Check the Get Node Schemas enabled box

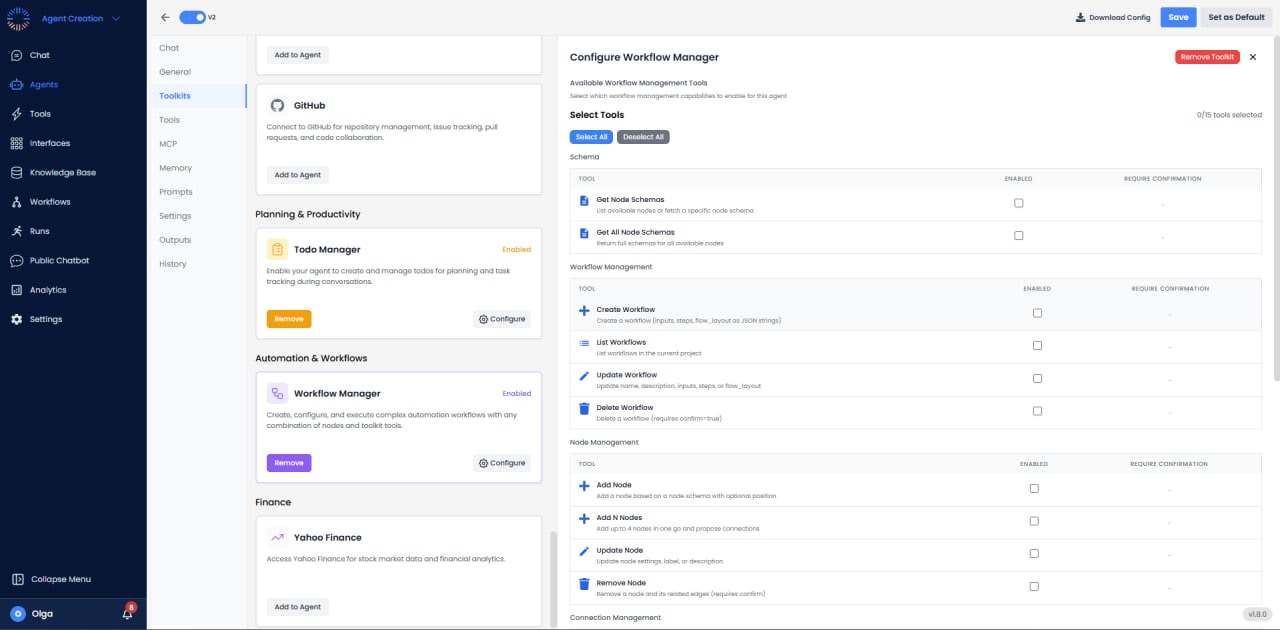(1018, 202)
